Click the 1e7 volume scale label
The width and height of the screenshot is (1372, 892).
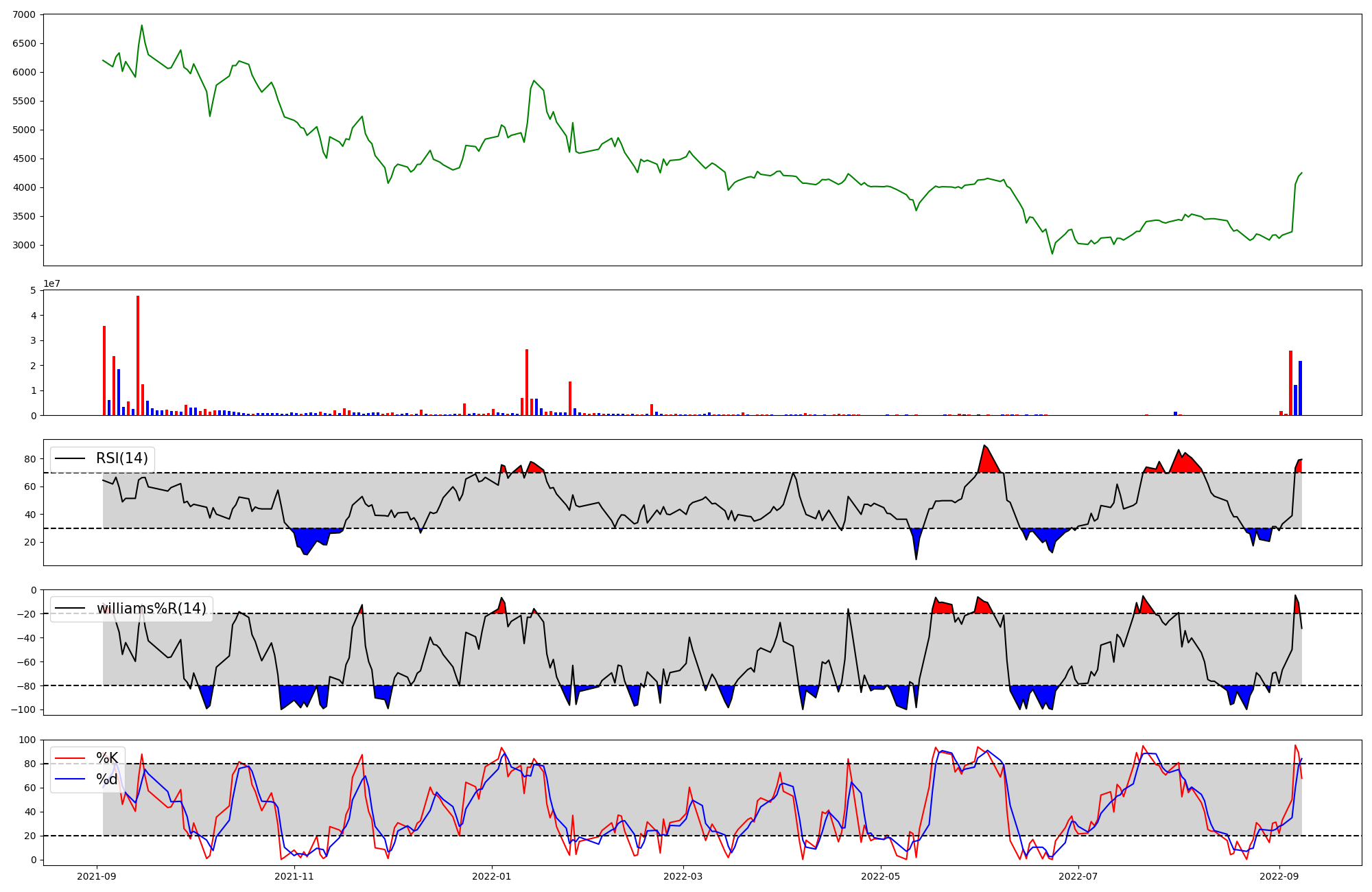[x=51, y=283]
